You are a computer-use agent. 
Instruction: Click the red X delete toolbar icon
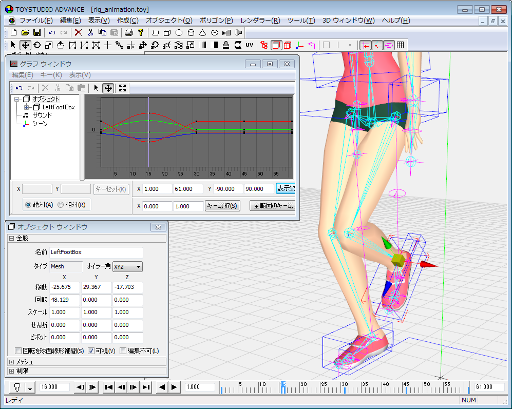(78, 33)
